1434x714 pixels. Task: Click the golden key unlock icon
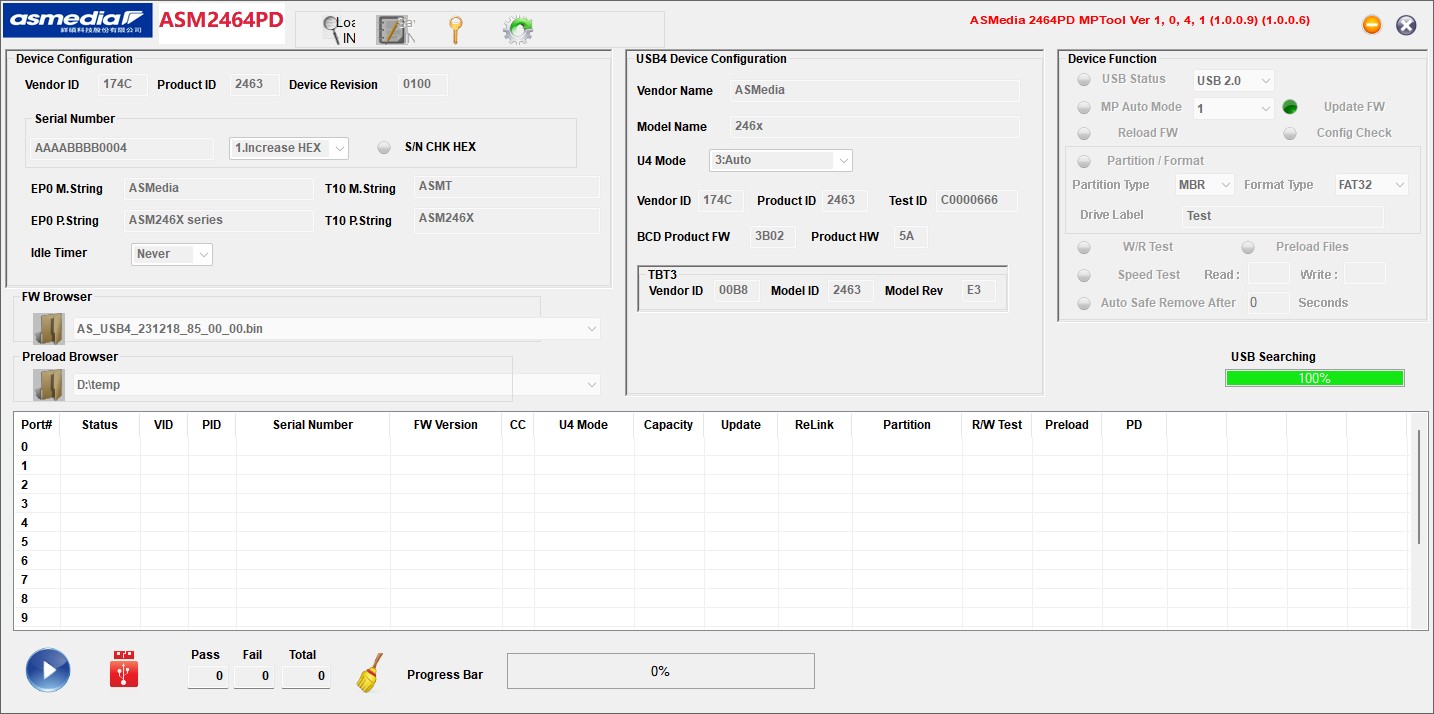coord(455,31)
